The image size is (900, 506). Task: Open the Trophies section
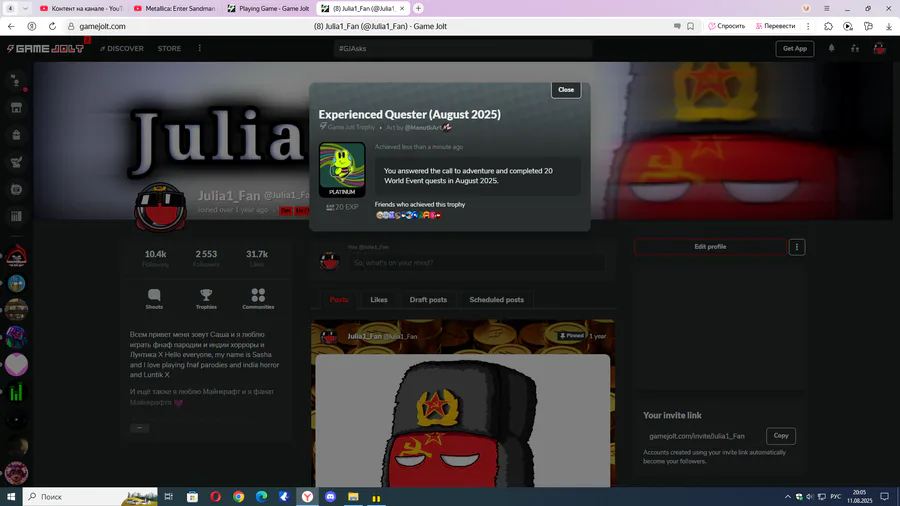pos(206,299)
